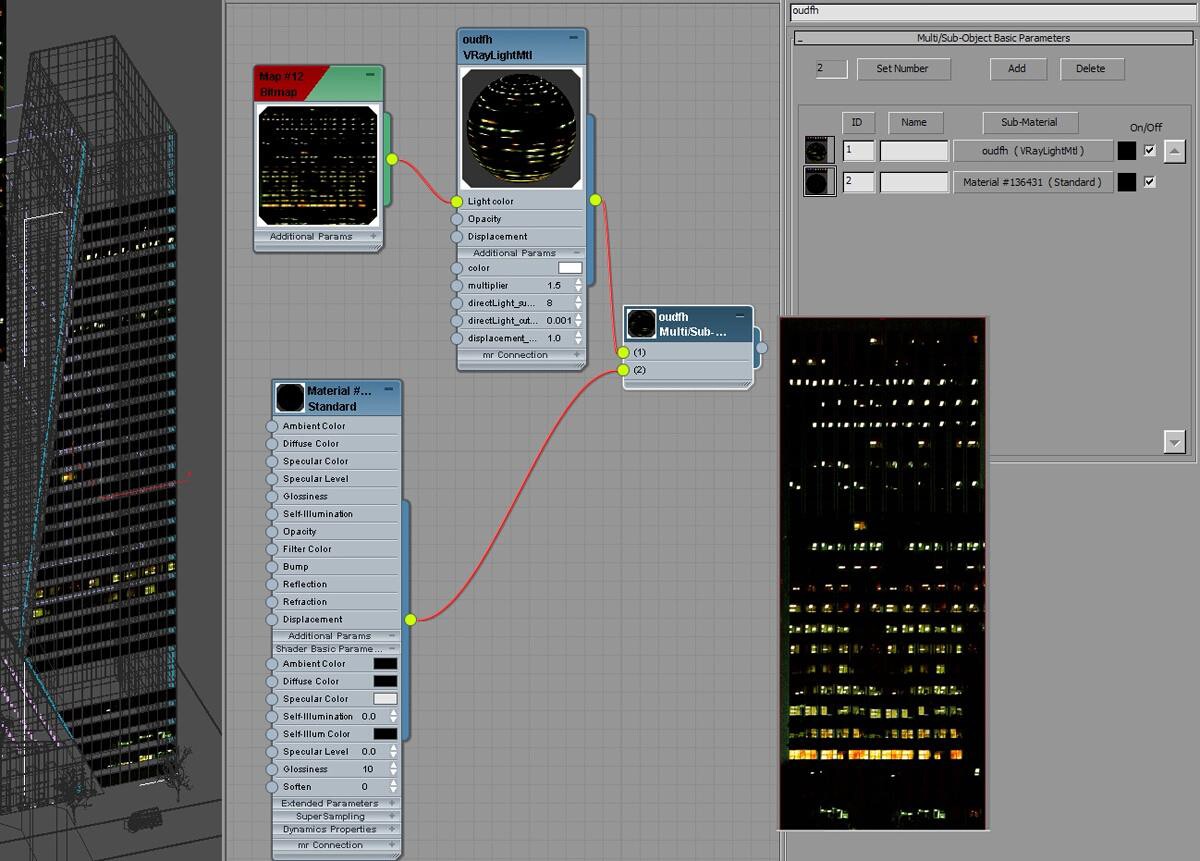Click the Add button
Viewport: 1200px width, 861px height.
(1017, 69)
